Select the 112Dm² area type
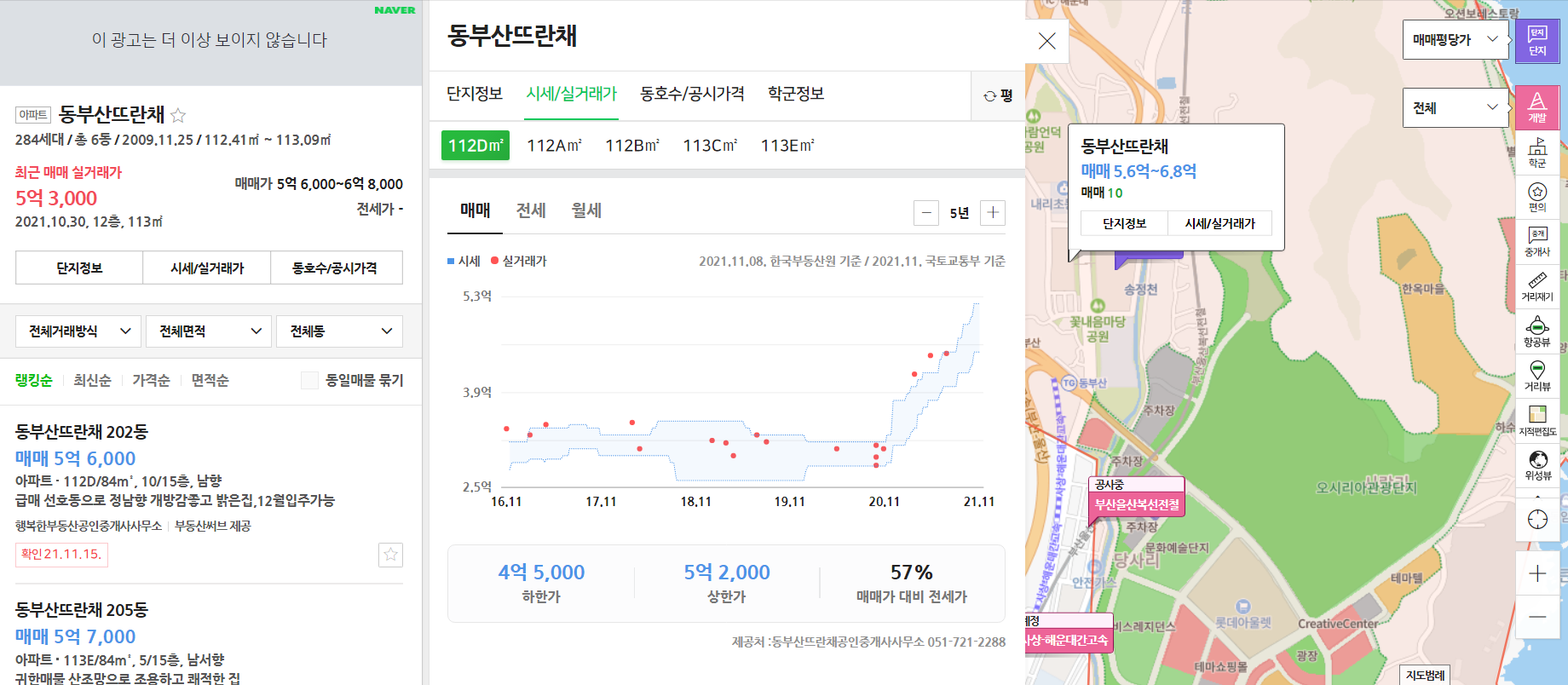The image size is (1568, 685). [x=476, y=146]
